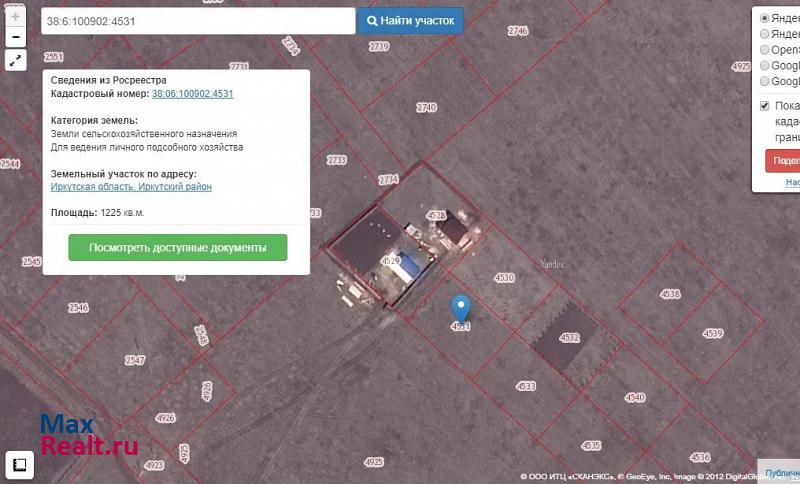Choose the OpenStreetMap layer radio option
This screenshot has height=484, width=800.
click(765, 50)
